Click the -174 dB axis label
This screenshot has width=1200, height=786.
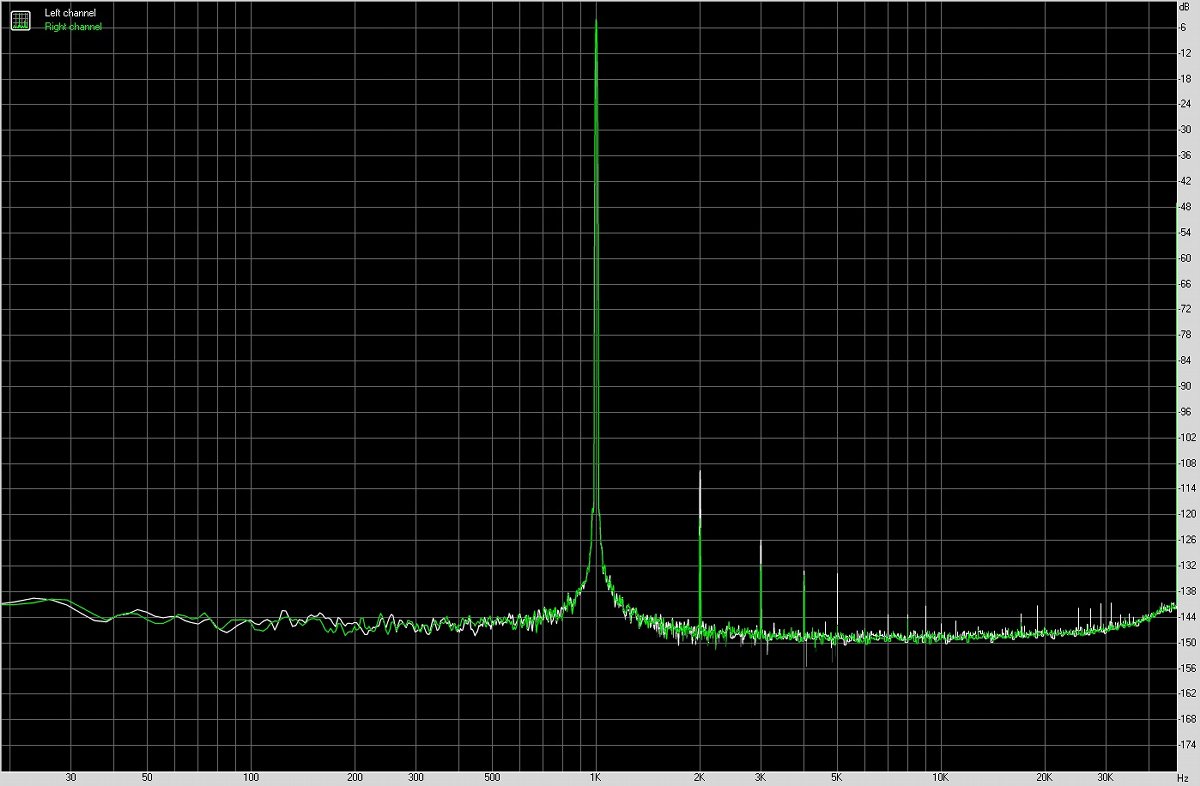(x=1188, y=745)
